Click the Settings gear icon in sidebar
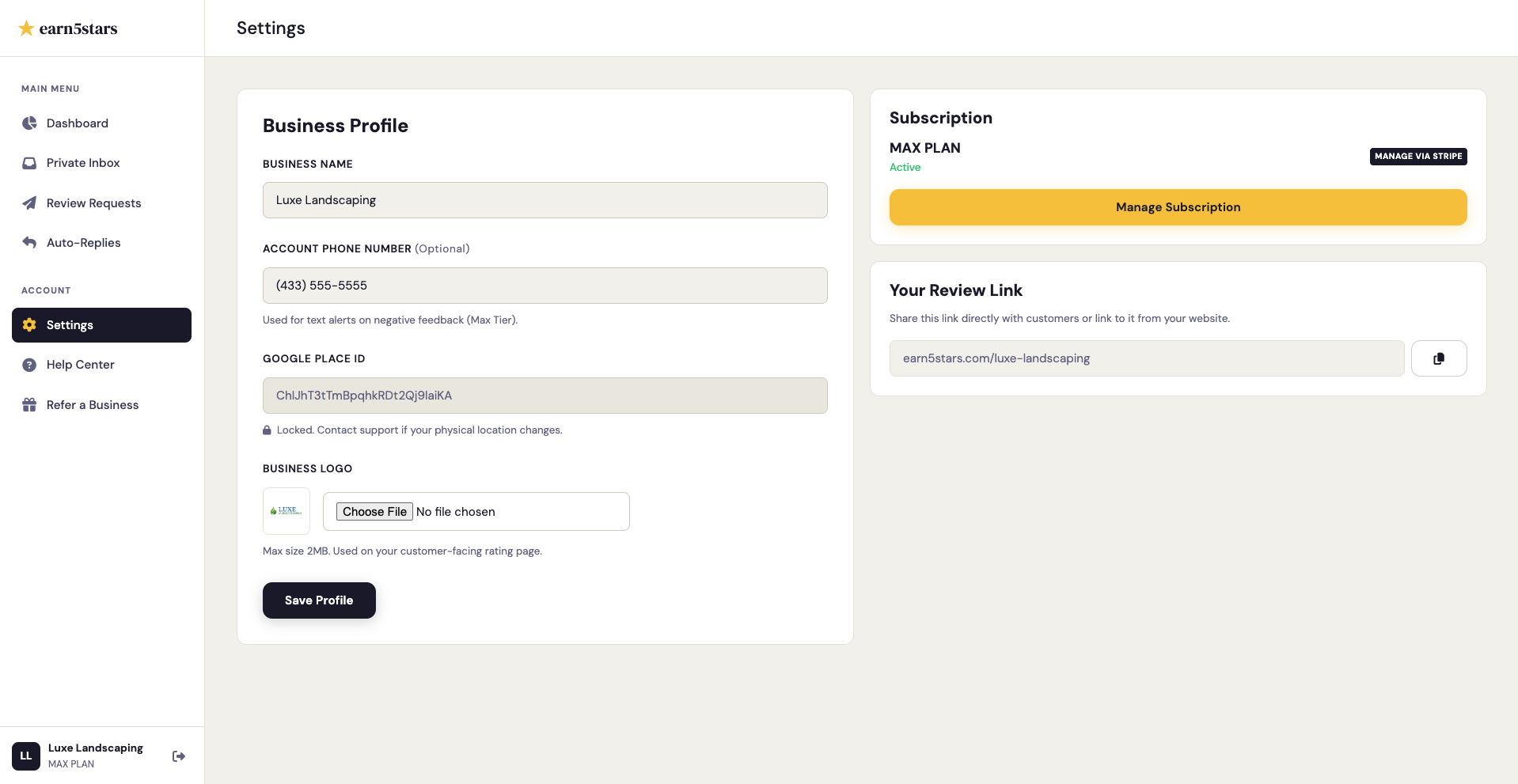The width and height of the screenshot is (1518, 784). (x=28, y=325)
